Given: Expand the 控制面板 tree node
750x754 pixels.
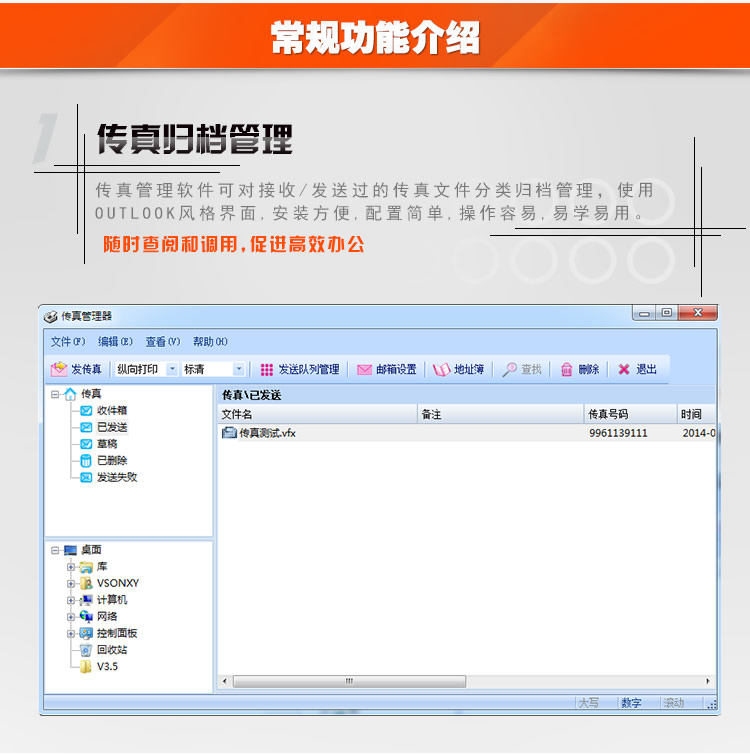Looking at the screenshot, I should click(x=71, y=634).
